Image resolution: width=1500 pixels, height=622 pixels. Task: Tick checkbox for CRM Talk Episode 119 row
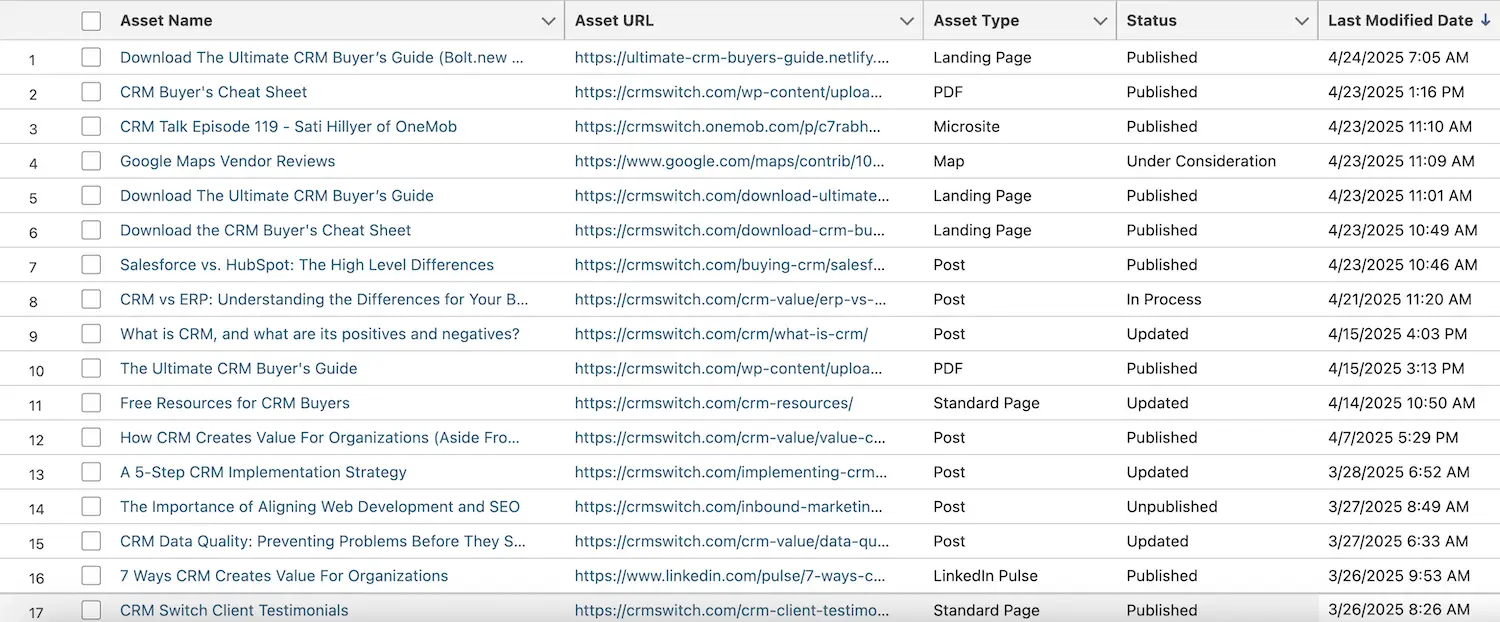[91, 127]
